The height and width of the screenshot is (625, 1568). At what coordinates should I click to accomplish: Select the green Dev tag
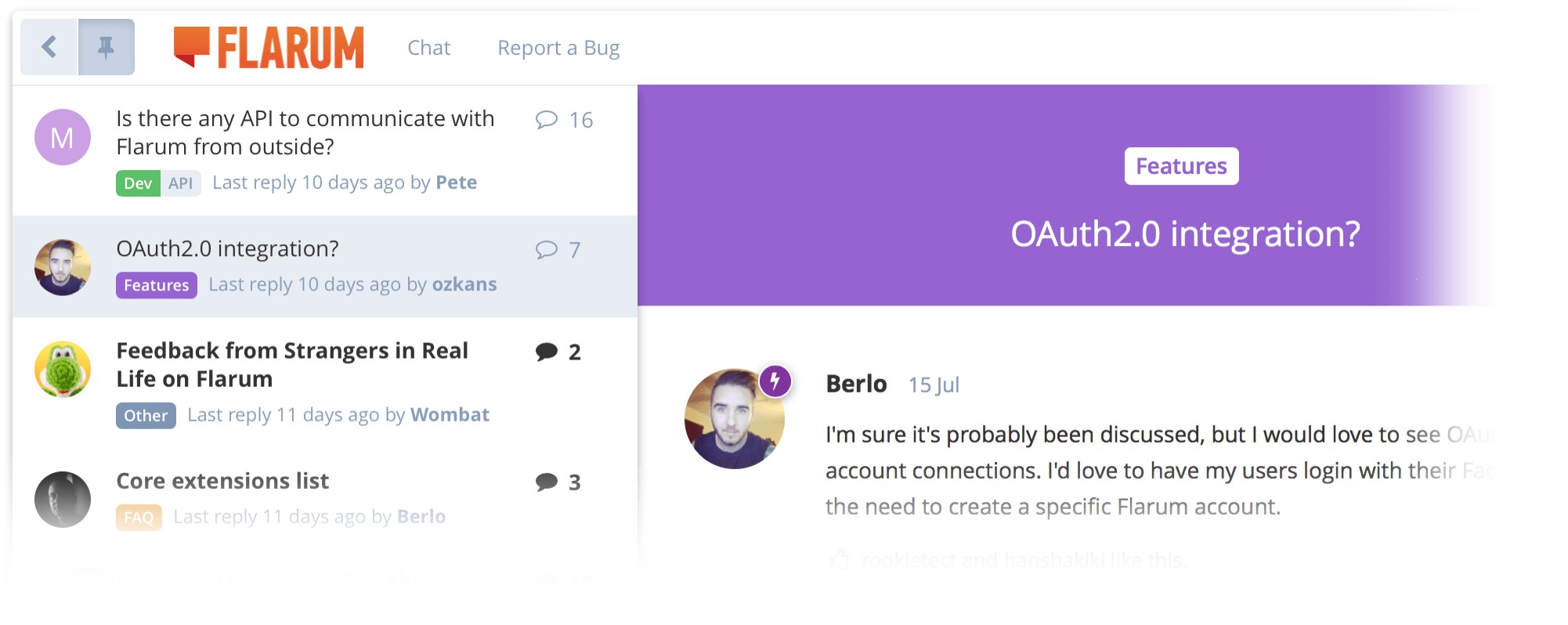(x=138, y=183)
